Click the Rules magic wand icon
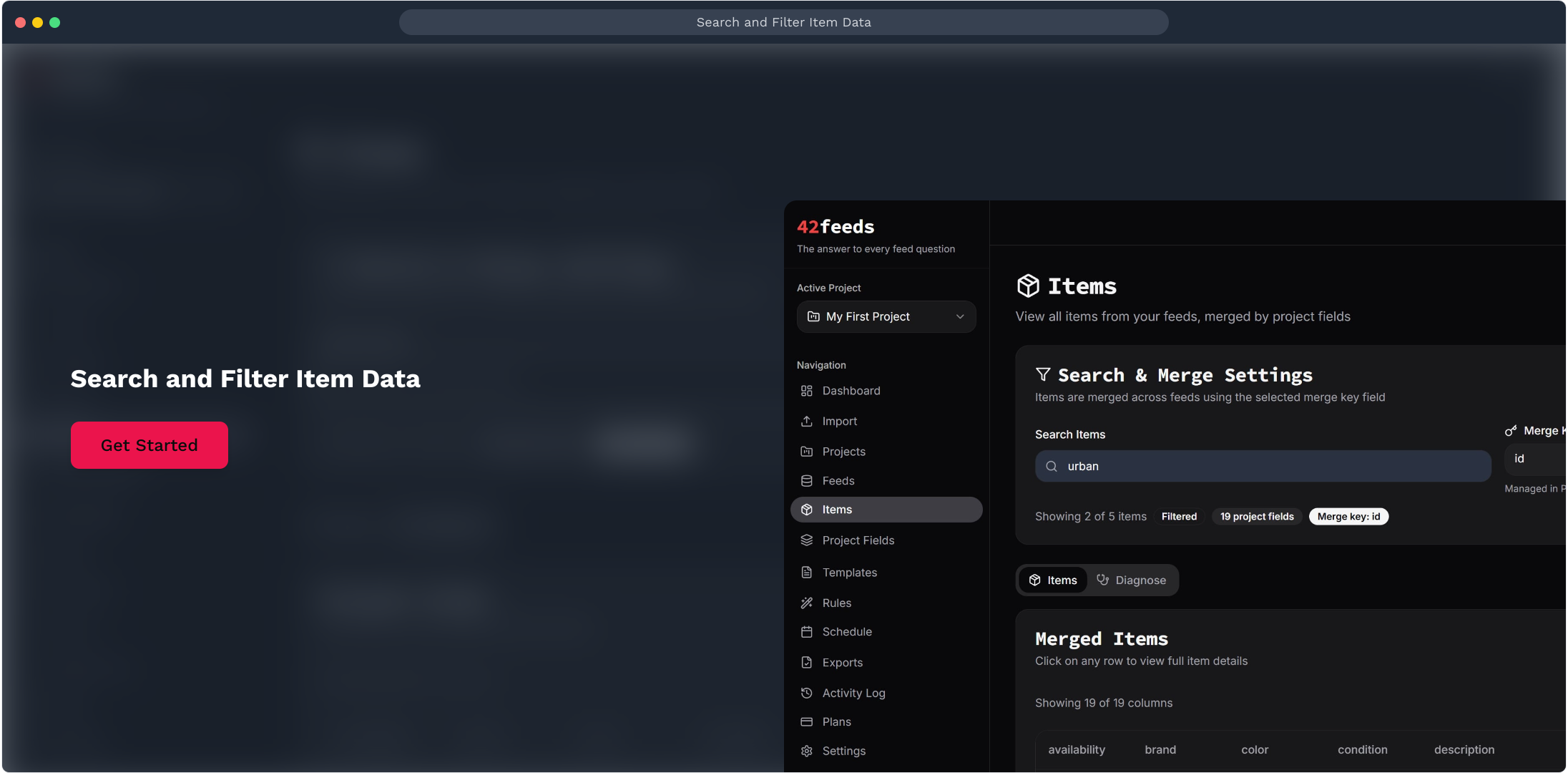Screen dimensions: 1568x773 pyautogui.click(x=806, y=603)
